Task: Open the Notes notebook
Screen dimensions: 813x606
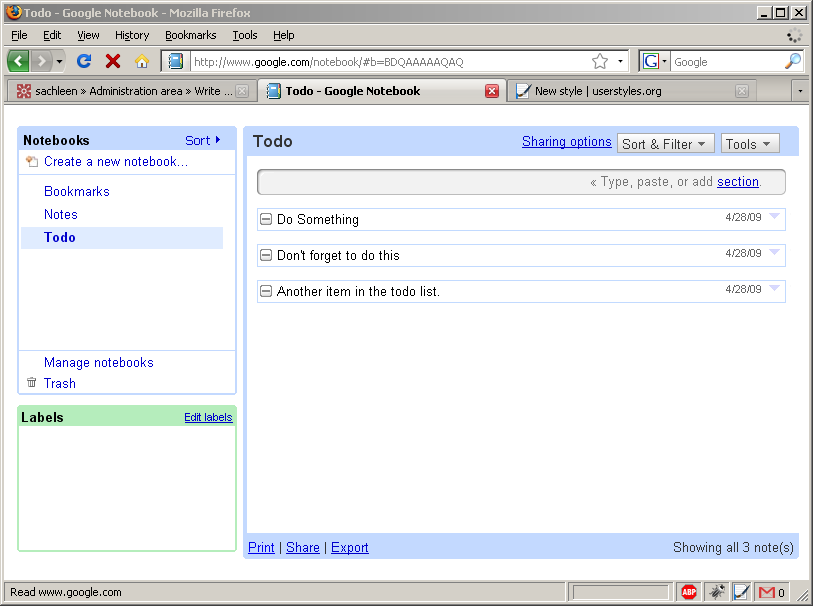Action: [61, 214]
